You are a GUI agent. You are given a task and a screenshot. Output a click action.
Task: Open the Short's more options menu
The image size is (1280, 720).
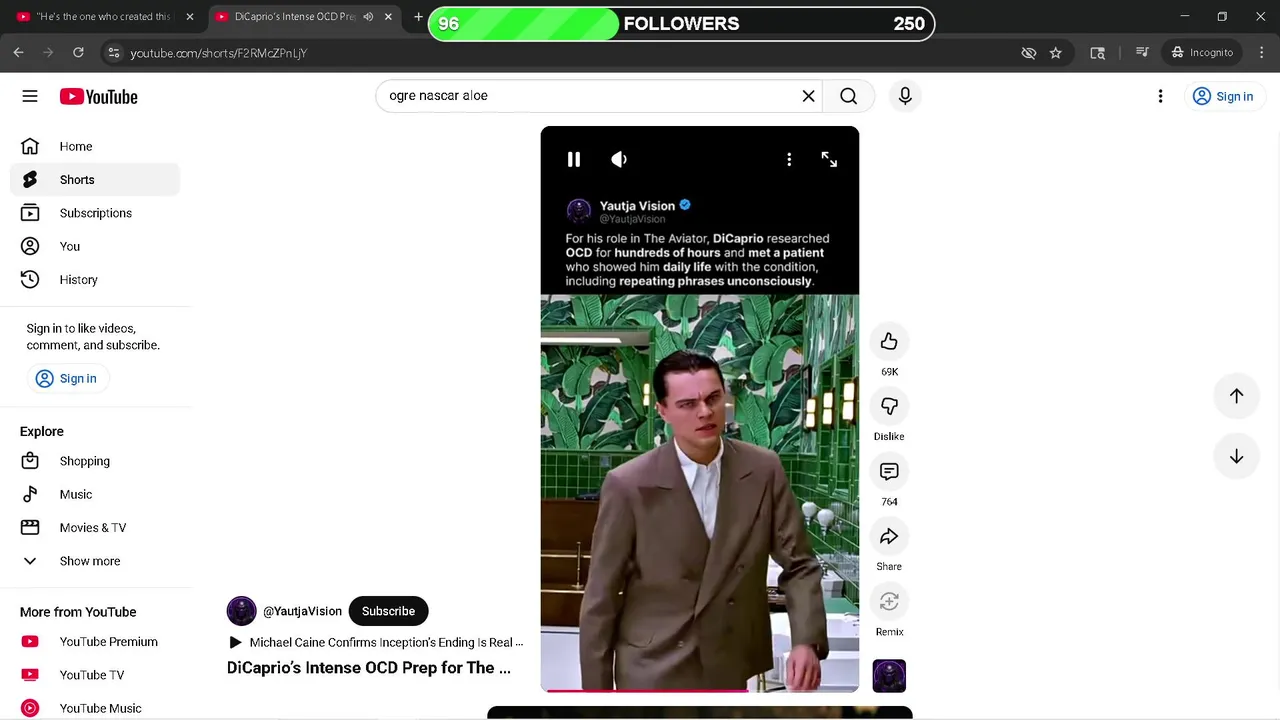[x=789, y=159]
